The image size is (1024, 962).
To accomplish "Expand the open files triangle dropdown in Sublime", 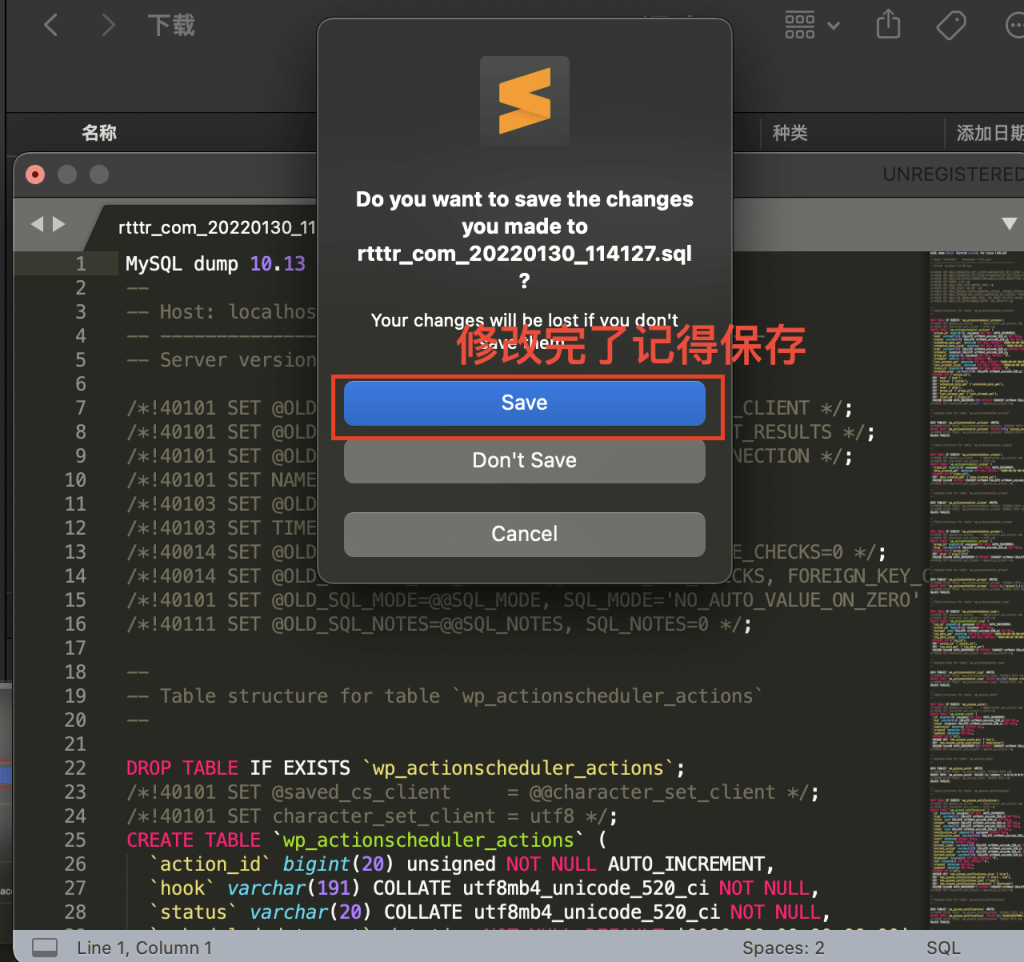I will point(1008,224).
